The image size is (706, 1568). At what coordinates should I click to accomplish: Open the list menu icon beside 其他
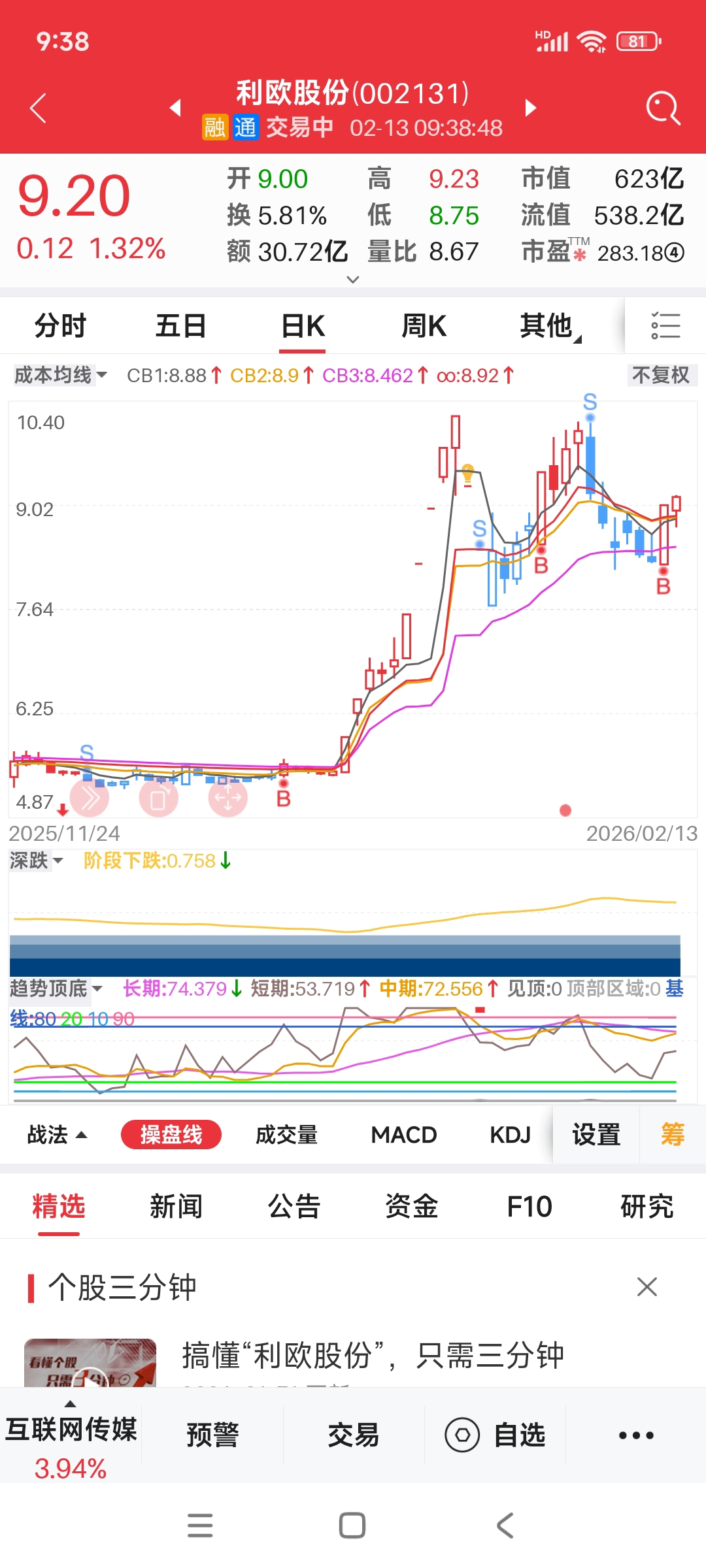click(665, 325)
